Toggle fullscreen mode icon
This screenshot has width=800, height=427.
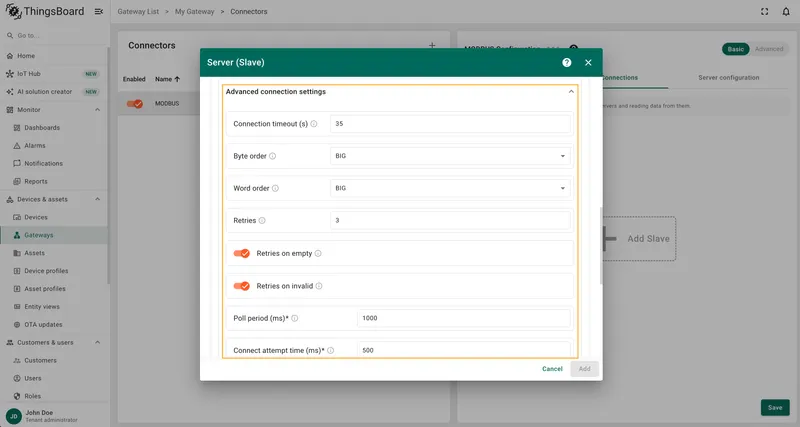[x=764, y=11]
